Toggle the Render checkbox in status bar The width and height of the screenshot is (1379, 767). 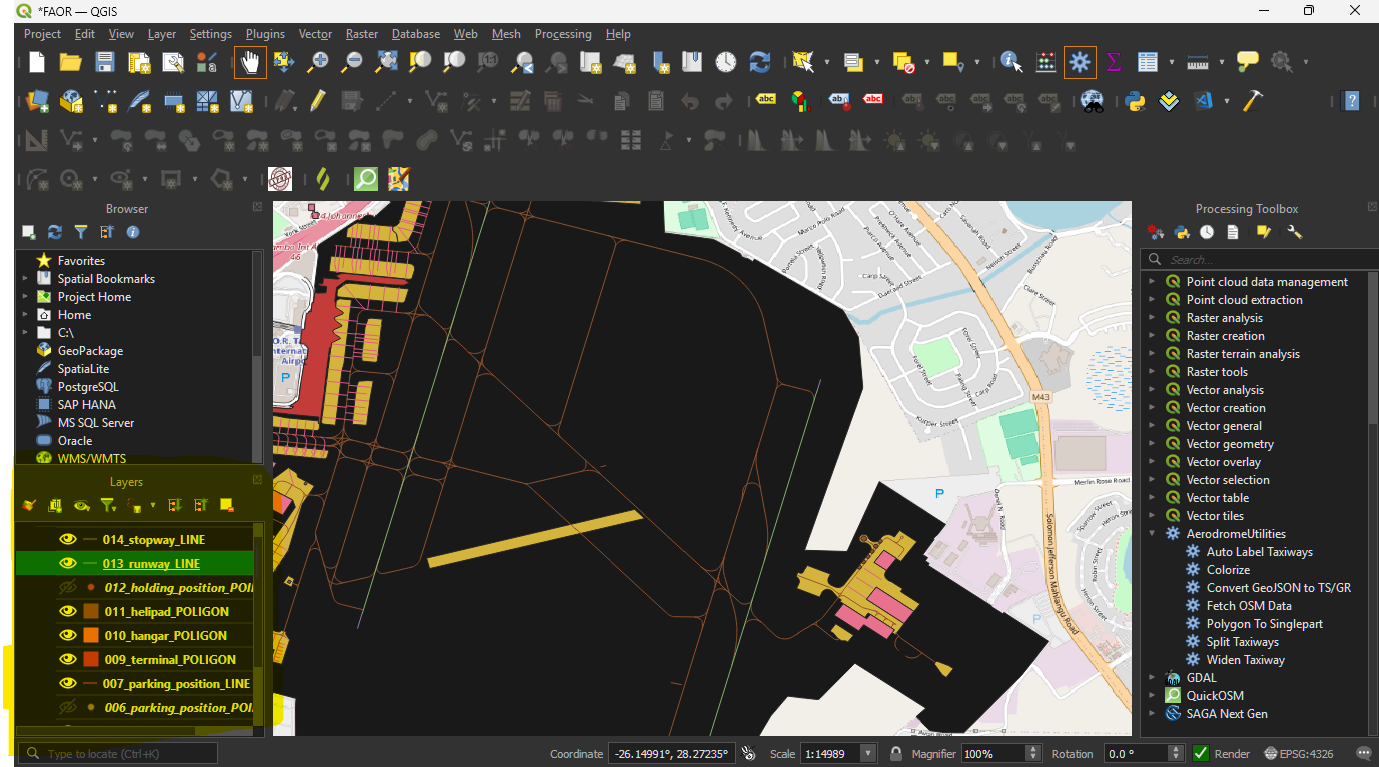1201,753
